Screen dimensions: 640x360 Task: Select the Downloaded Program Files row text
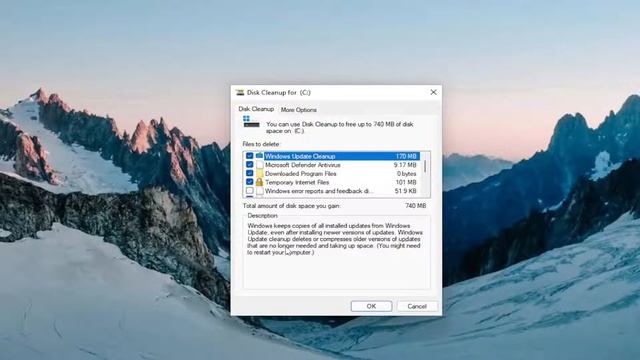(300, 173)
